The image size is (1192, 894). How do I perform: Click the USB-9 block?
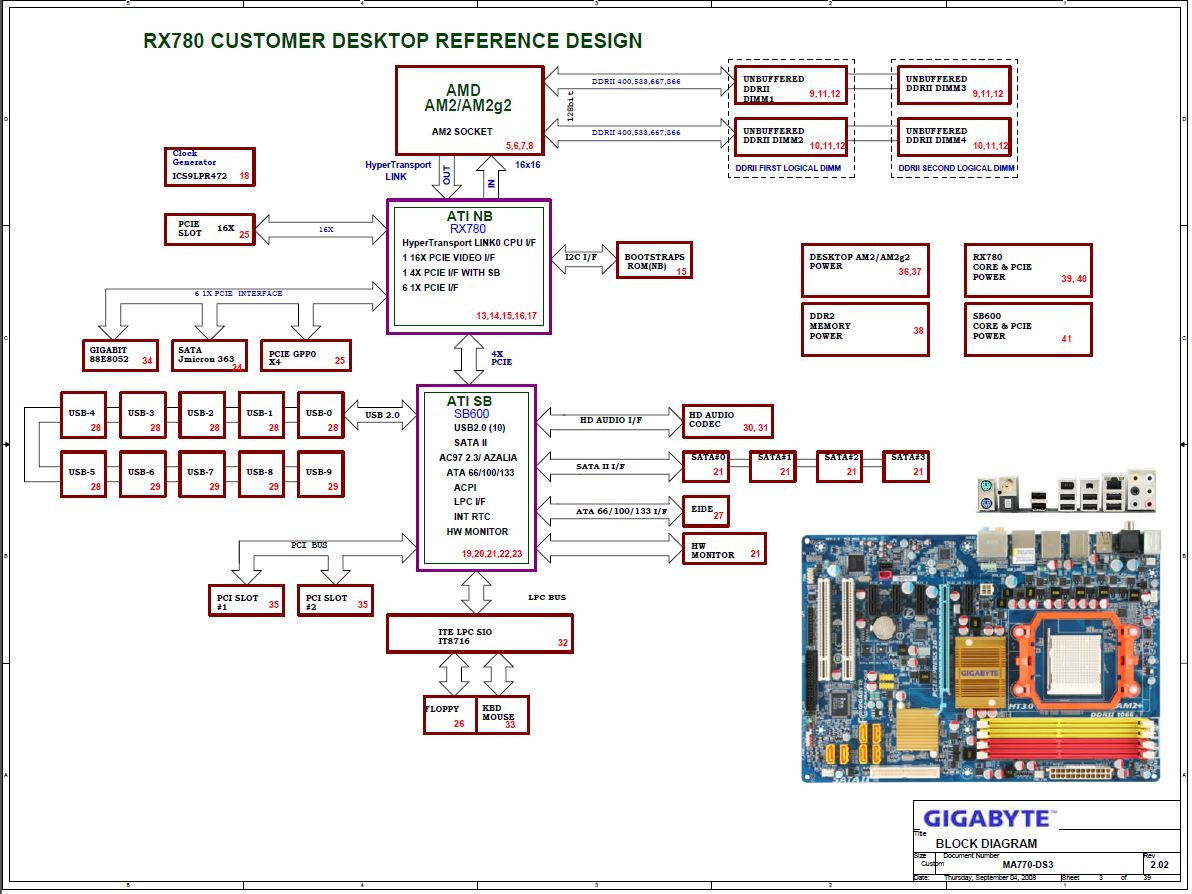point(320,474)
